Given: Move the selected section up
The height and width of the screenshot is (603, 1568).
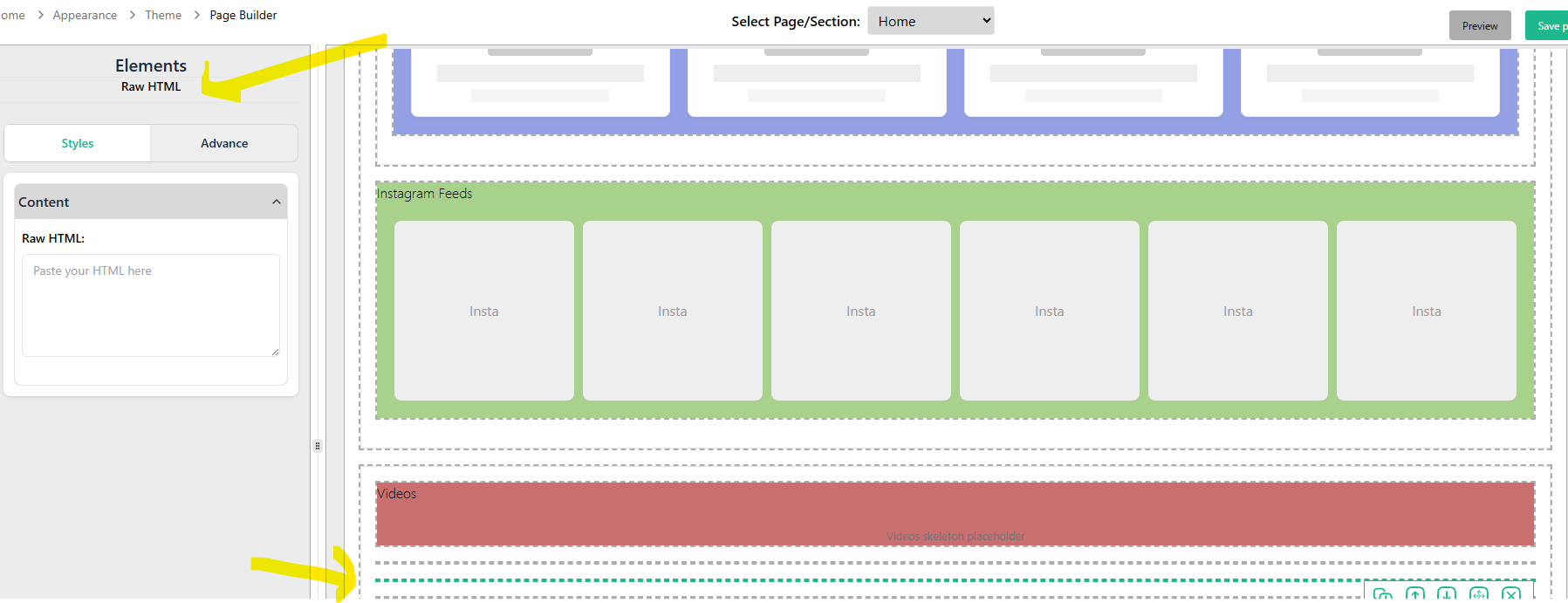Looking at the screenshot, I should (1415, 594).
